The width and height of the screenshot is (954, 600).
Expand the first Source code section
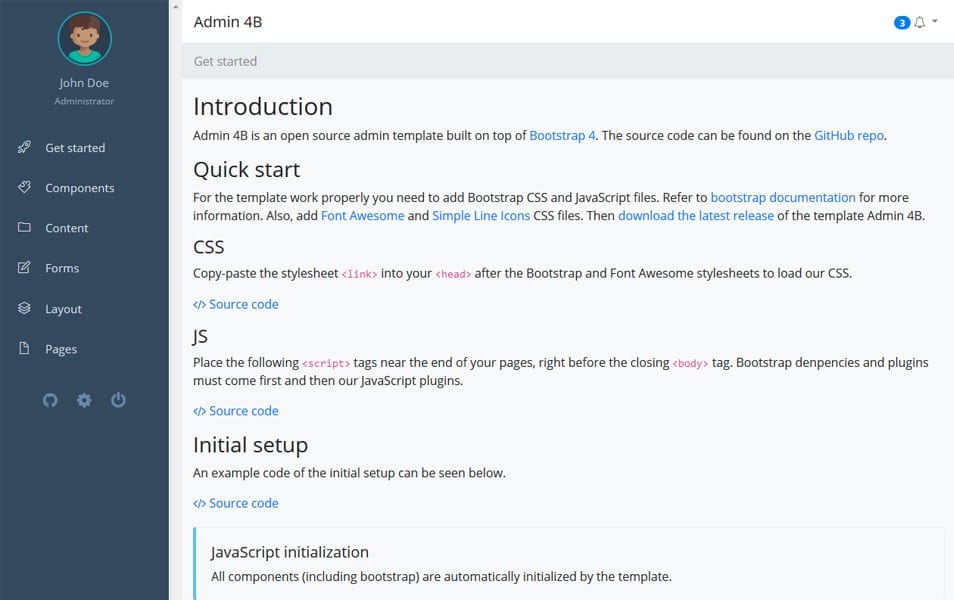click(235, 304)
